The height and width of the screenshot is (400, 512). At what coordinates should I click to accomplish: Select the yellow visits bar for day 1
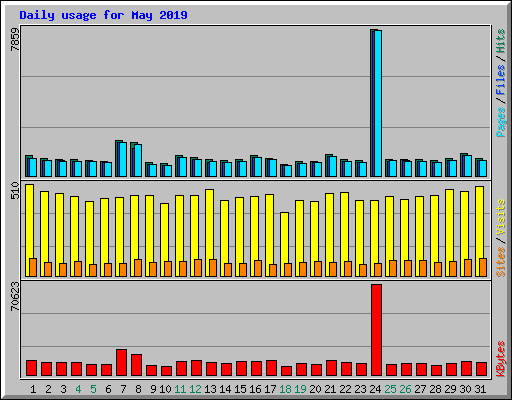pos(29,230)
